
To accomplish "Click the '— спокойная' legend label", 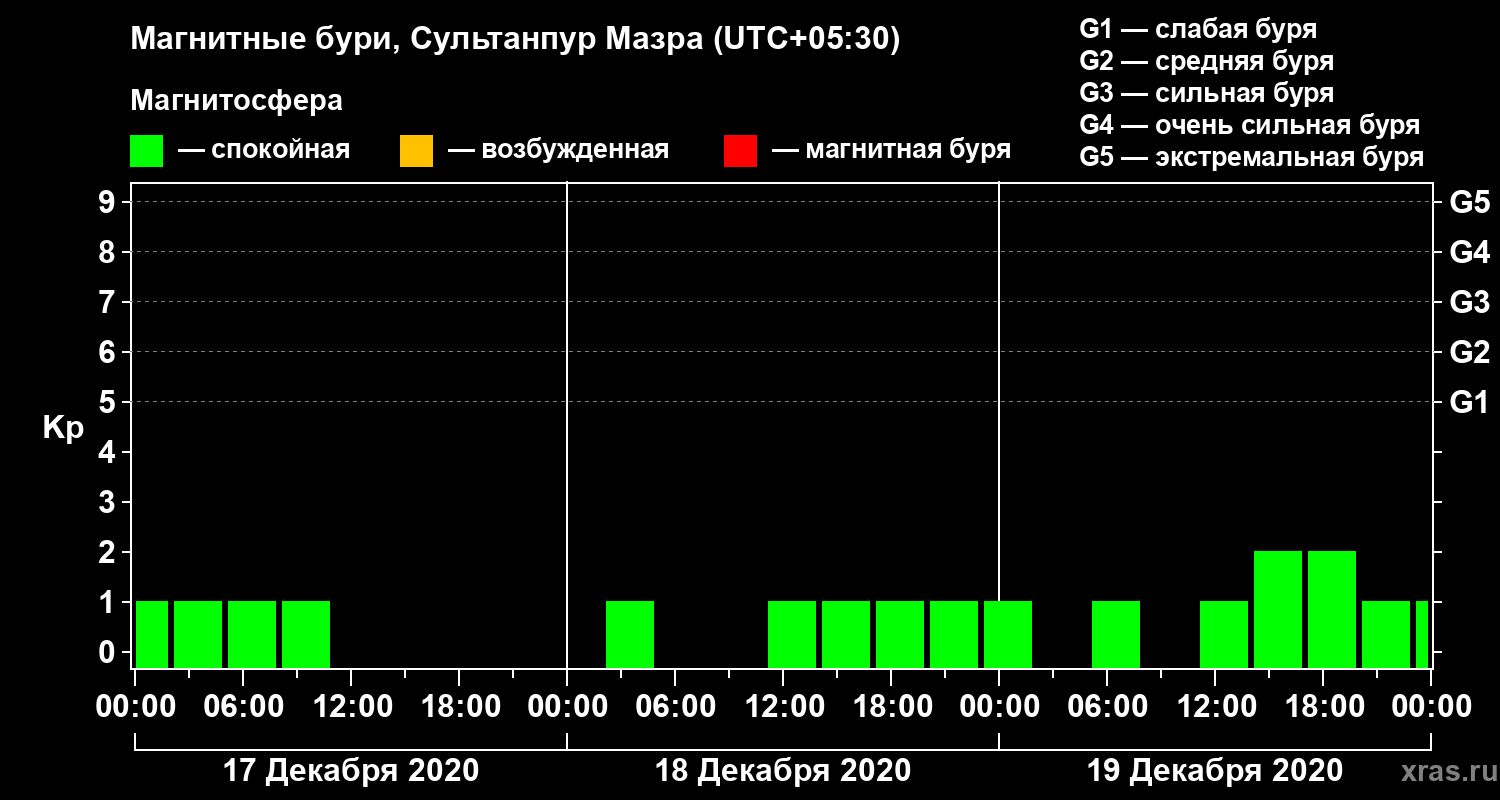I will 264,150.
